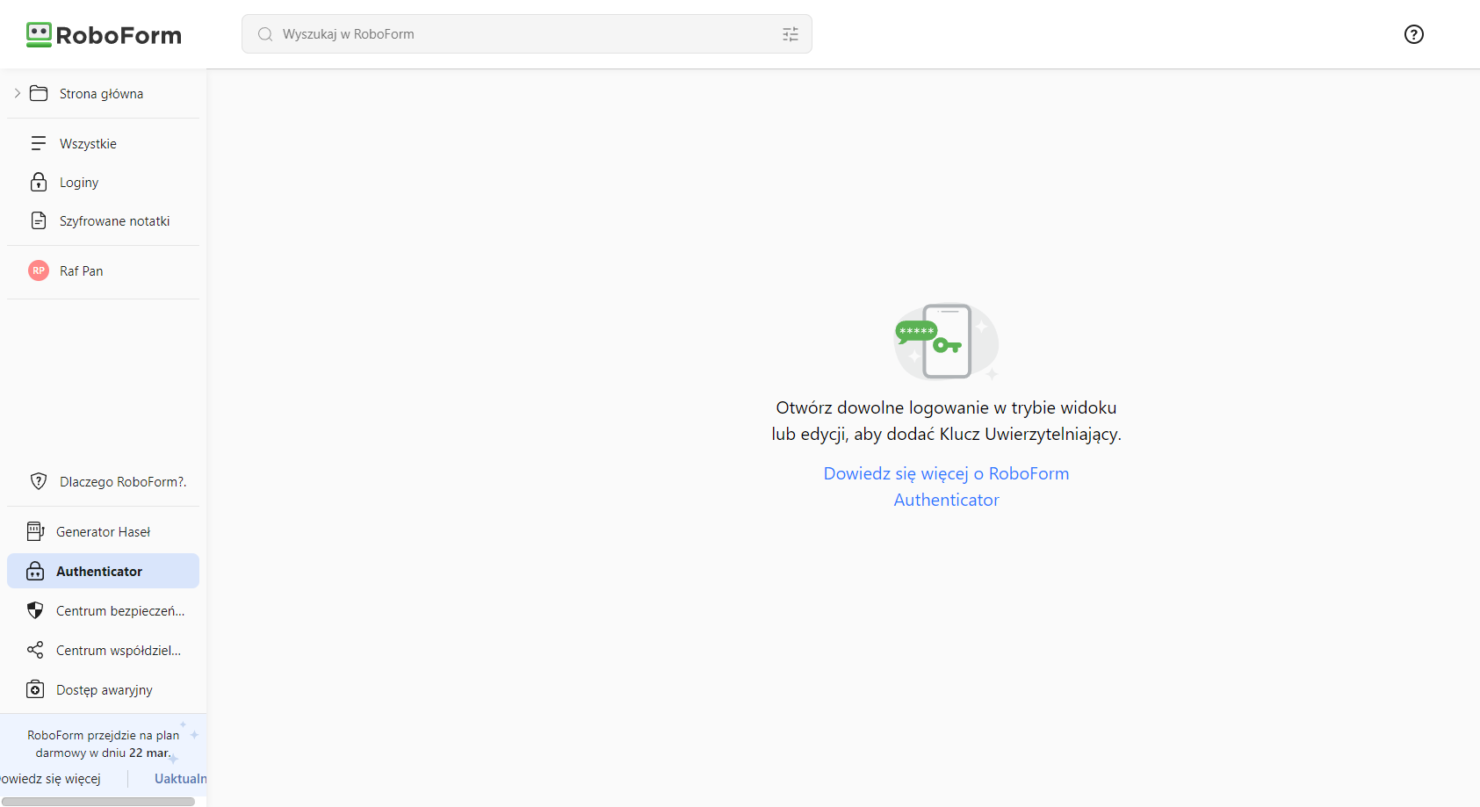The image size is (1480, 807).
Task: Open Generator Haseł password generator
Action: point(102,532)
